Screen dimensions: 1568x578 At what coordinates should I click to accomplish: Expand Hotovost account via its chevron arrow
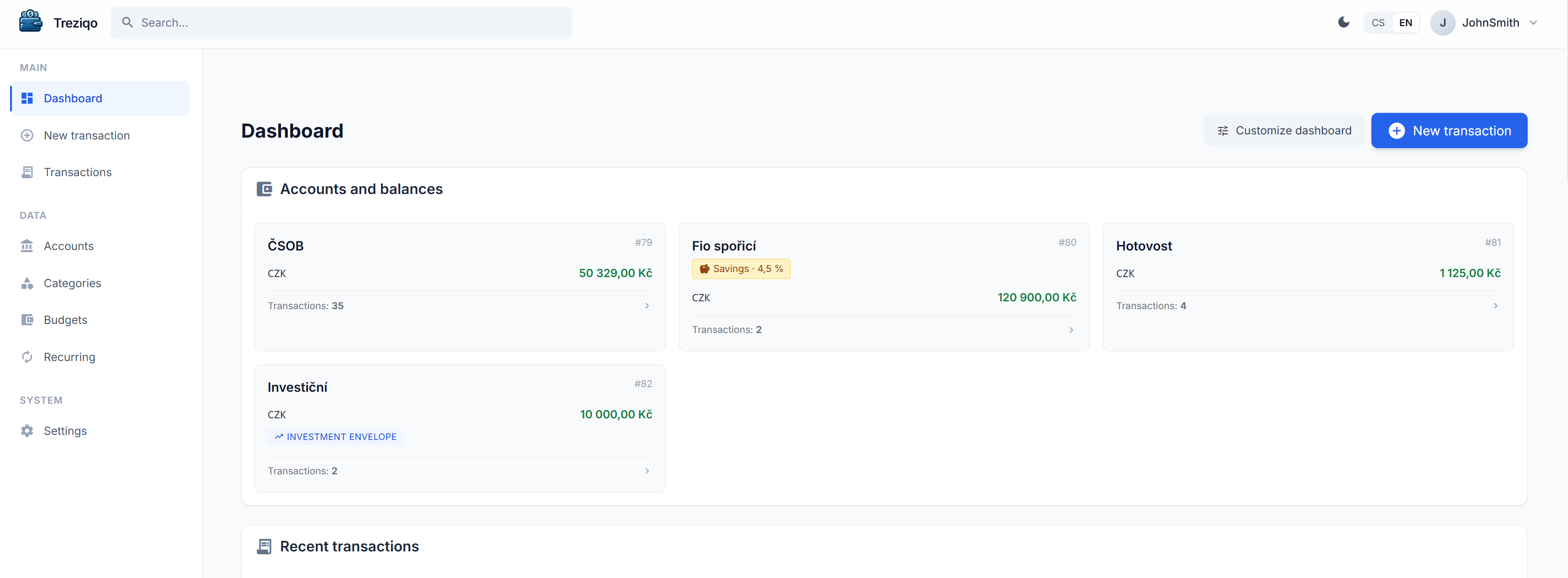[1495, 306]
